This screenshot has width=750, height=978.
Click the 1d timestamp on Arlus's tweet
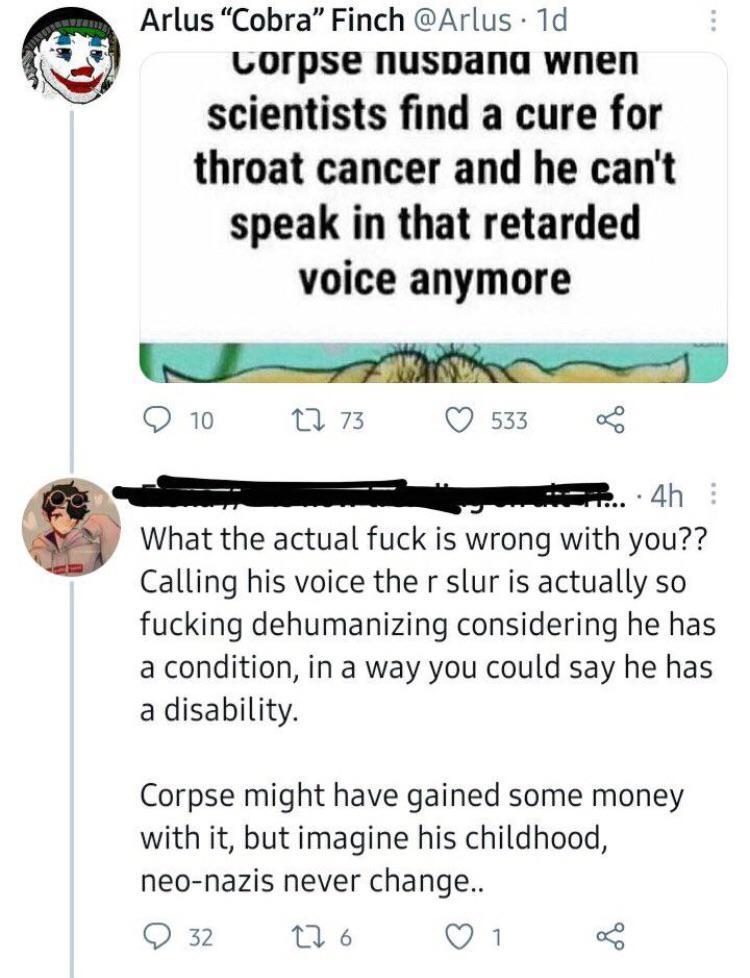[550, 20]
